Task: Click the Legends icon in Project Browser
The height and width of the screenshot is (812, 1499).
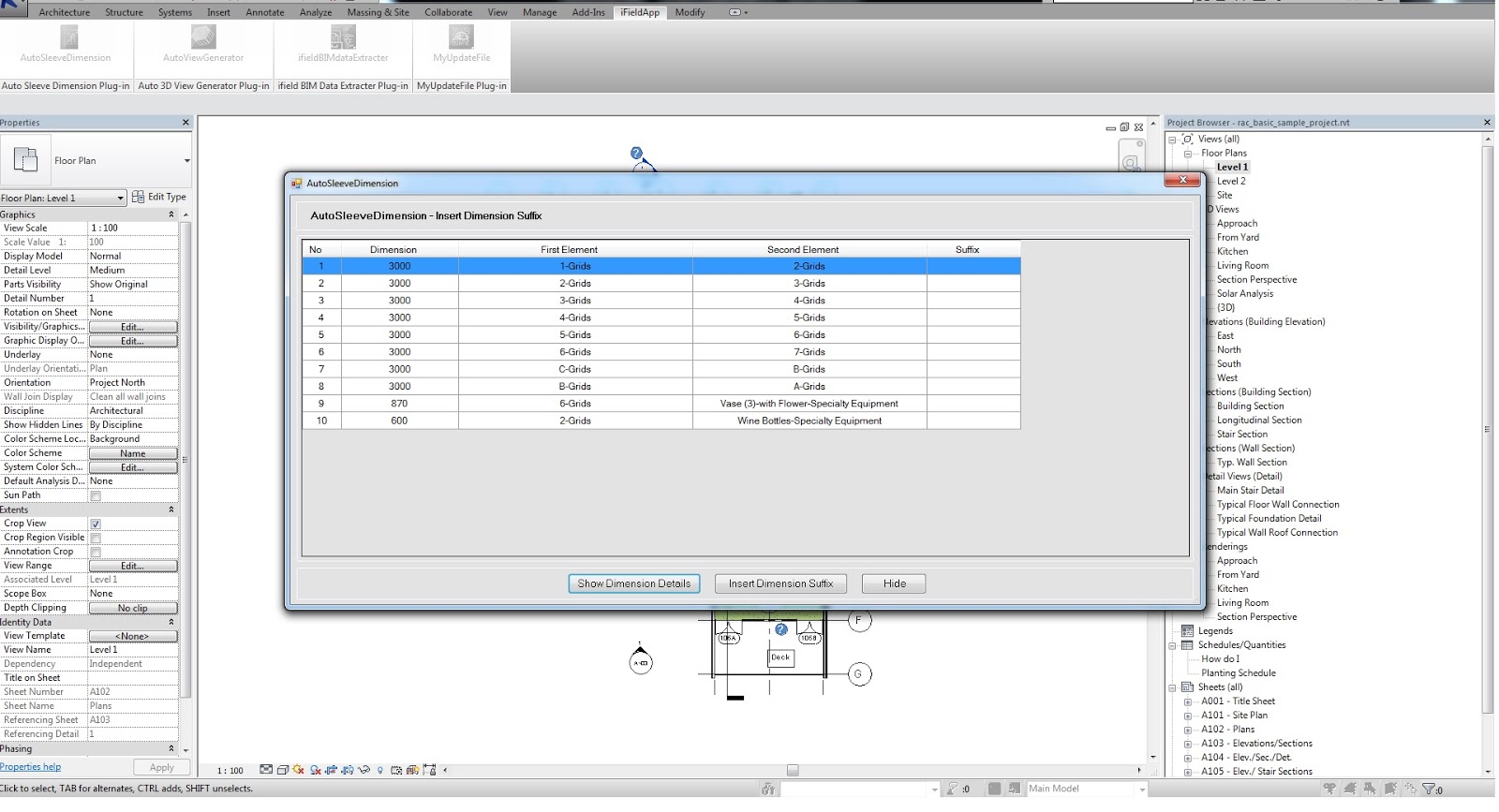Action: (x=1187, y=630)
